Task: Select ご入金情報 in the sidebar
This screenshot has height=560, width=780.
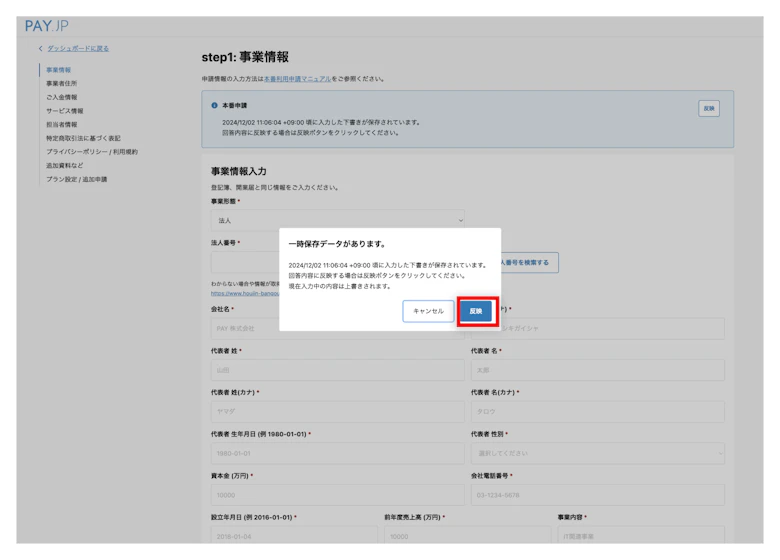Action: pyautogui.click(x=62, y=97)
